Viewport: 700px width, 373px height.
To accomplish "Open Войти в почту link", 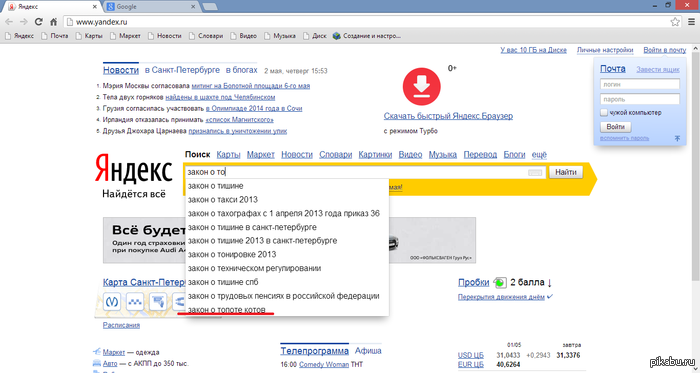I will coord(664,50).
